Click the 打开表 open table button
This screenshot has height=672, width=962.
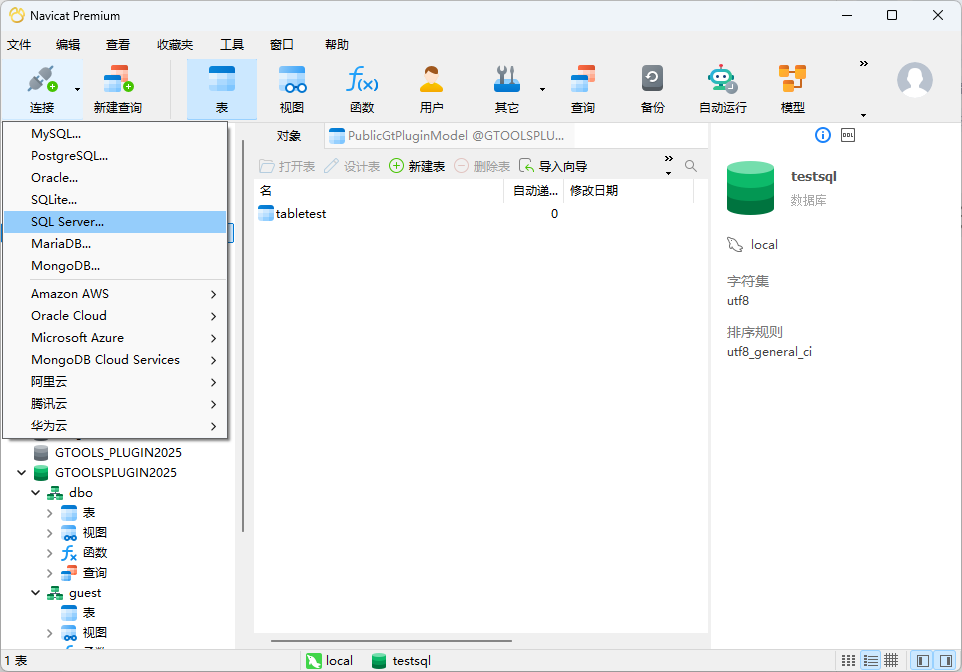click(x=287, y=166)
